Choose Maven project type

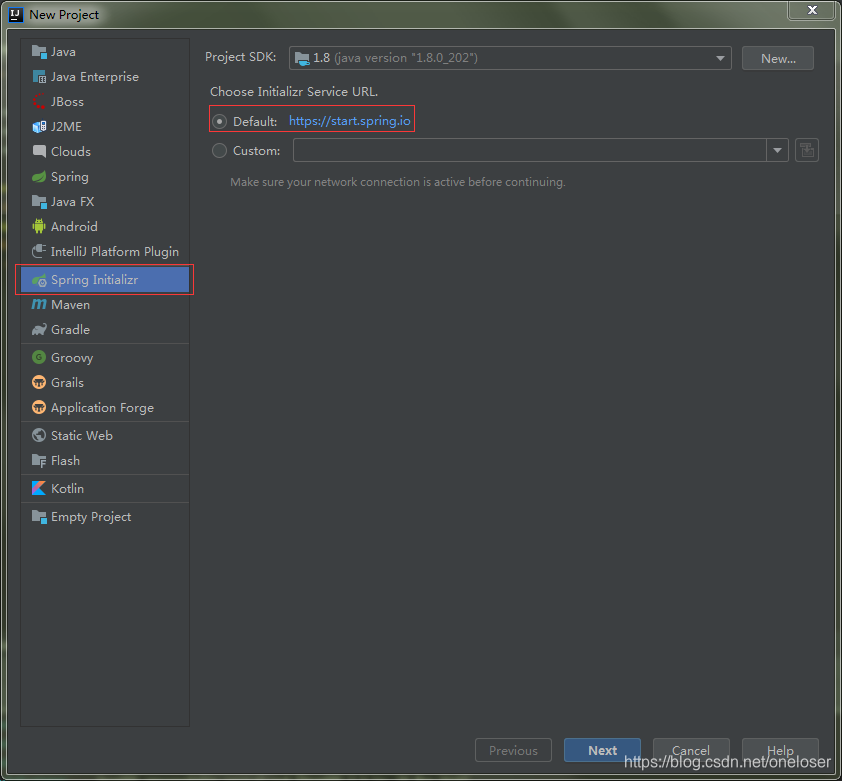tap(105, 305)
